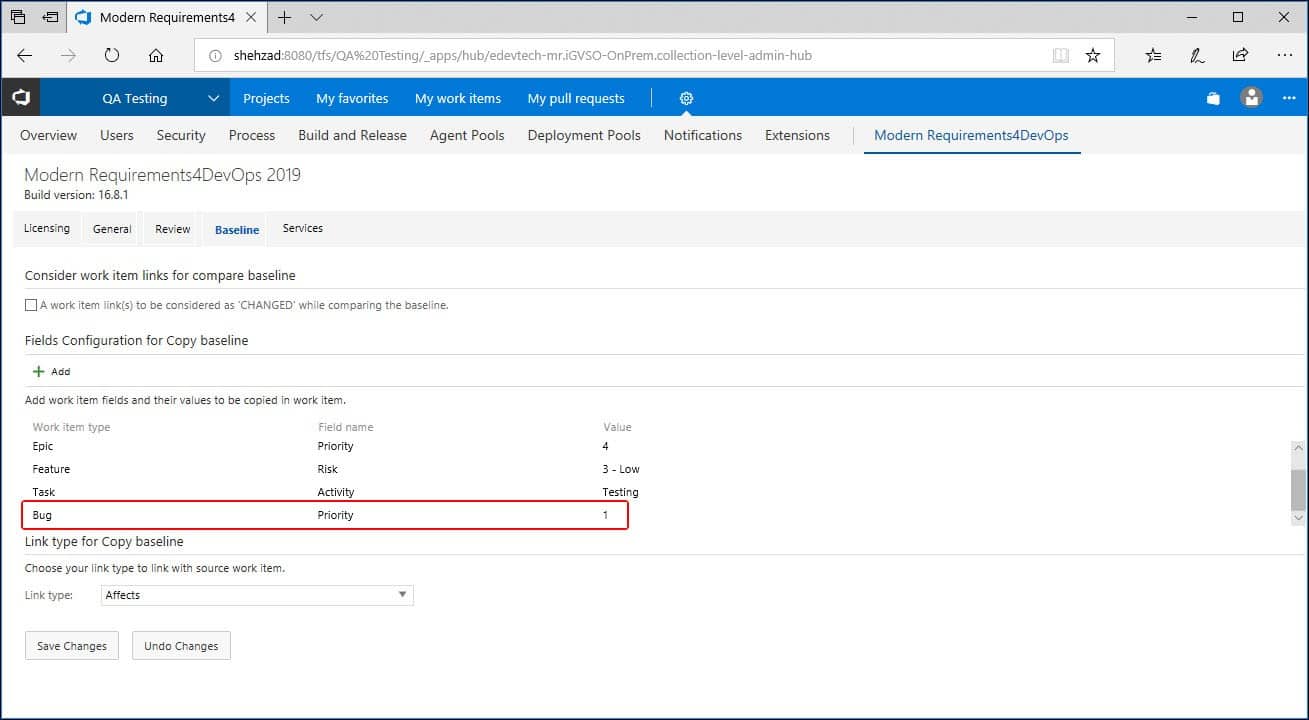Open the Link type Affects dropdown
Screen dimensions: 1309x720
pyautogui.click(x=257, y=595)
